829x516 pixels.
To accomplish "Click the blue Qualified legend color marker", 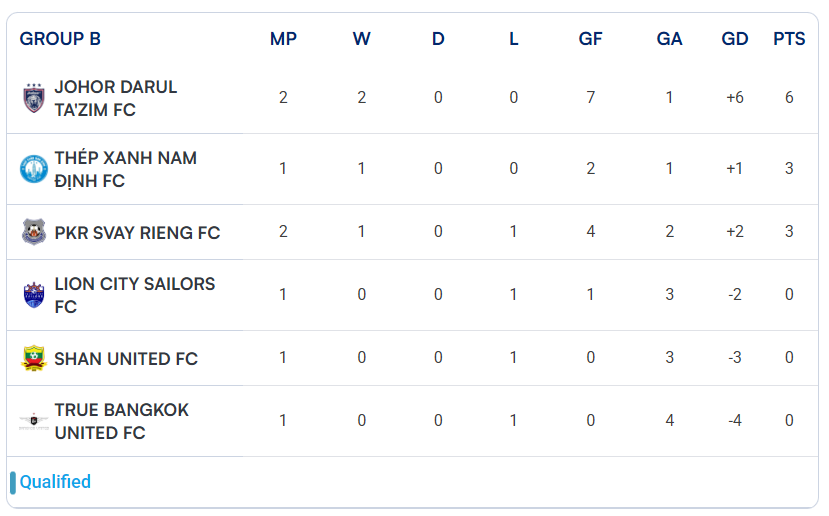I will tap(13, 482).
